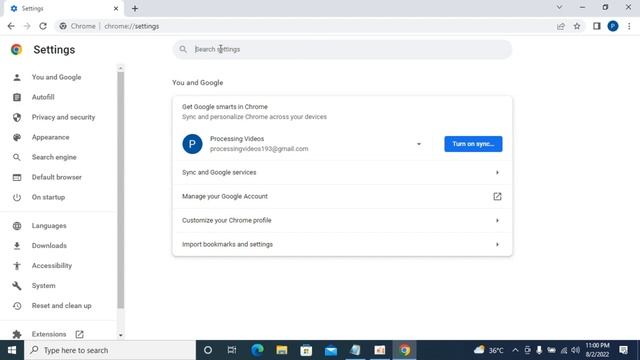640x360 pixels.
Task: Open Import bookmarks and settings
Action: pos(342,244)
